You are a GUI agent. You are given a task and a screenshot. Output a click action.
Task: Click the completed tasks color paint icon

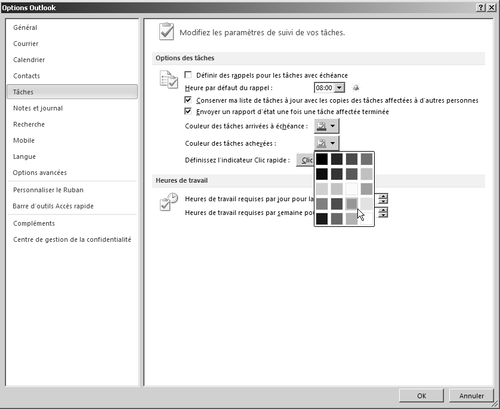pos(321,143)
